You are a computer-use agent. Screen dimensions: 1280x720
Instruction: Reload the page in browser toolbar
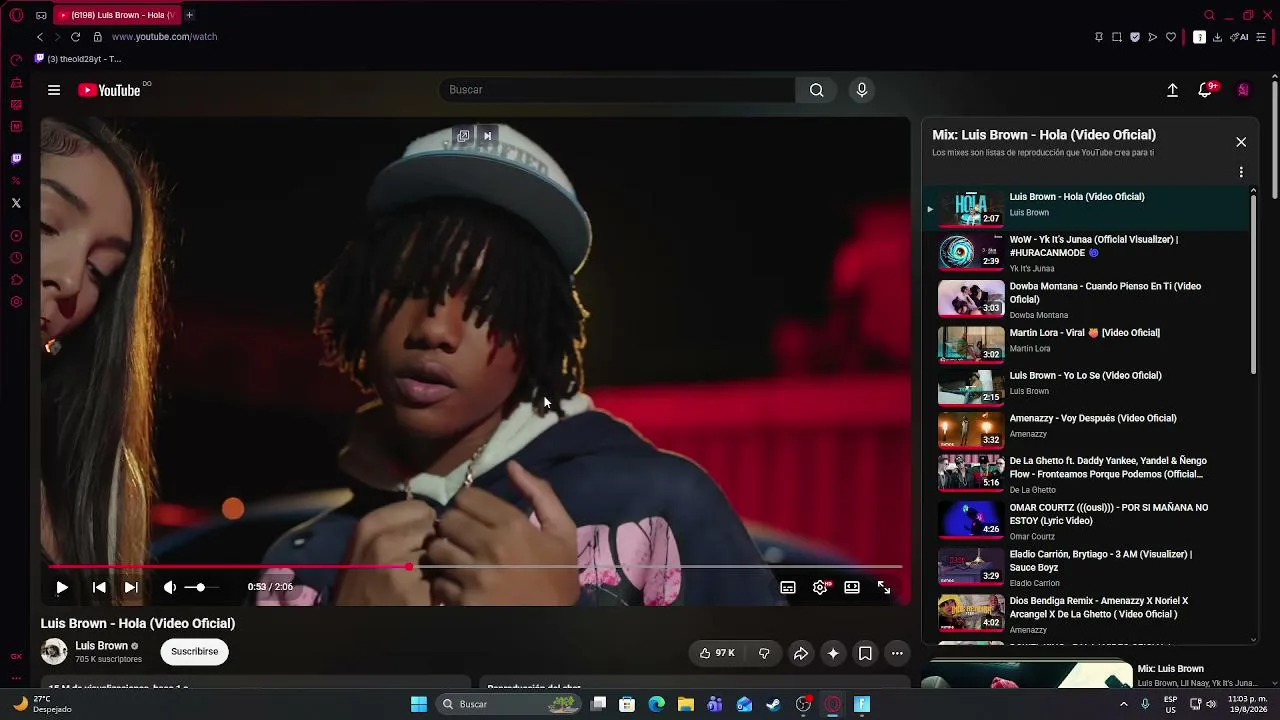click(x=75, y=37)
